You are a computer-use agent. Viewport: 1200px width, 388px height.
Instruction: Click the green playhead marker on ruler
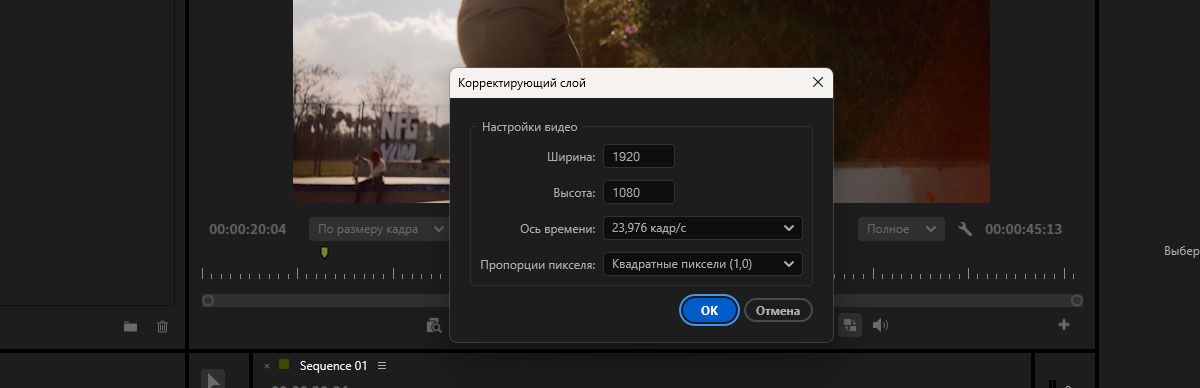click(324, 253)
